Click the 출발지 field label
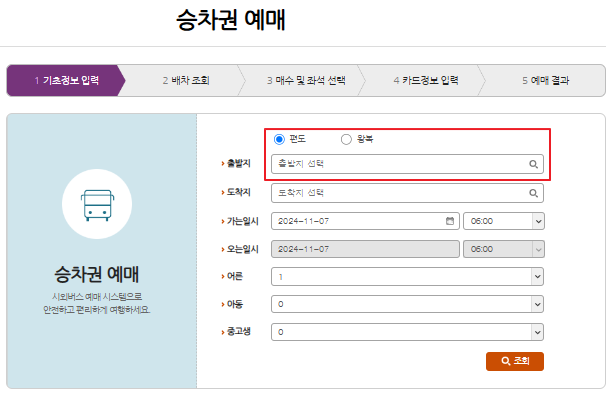The height and width of the screenshot is (394, 614). [x=238, y=163]
